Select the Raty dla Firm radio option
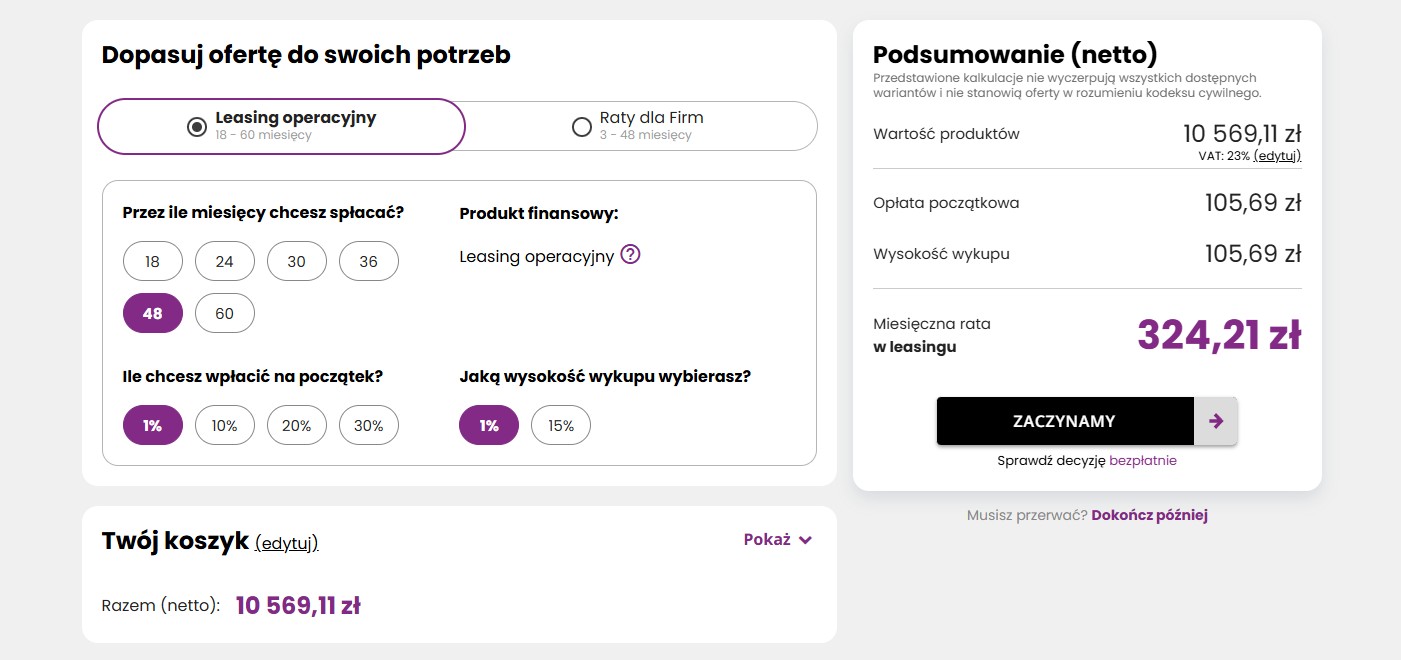This screenshot has width=1401, height=660. point(582,126)
